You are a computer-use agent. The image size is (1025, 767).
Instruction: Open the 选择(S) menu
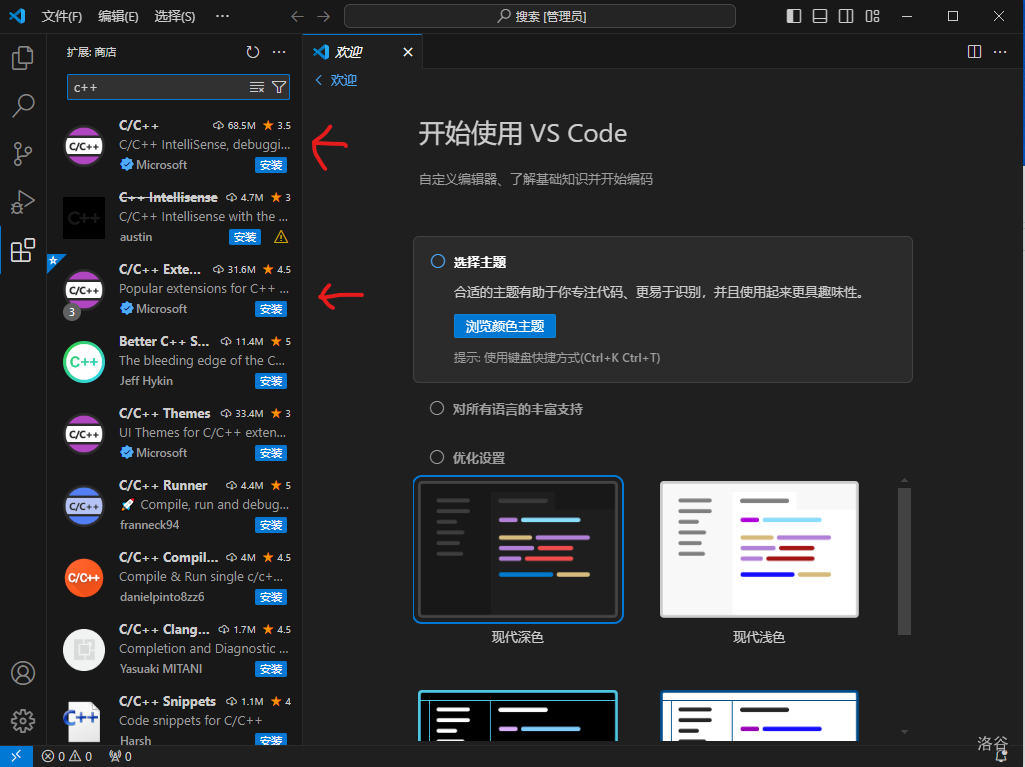click(x=175, y=16)
